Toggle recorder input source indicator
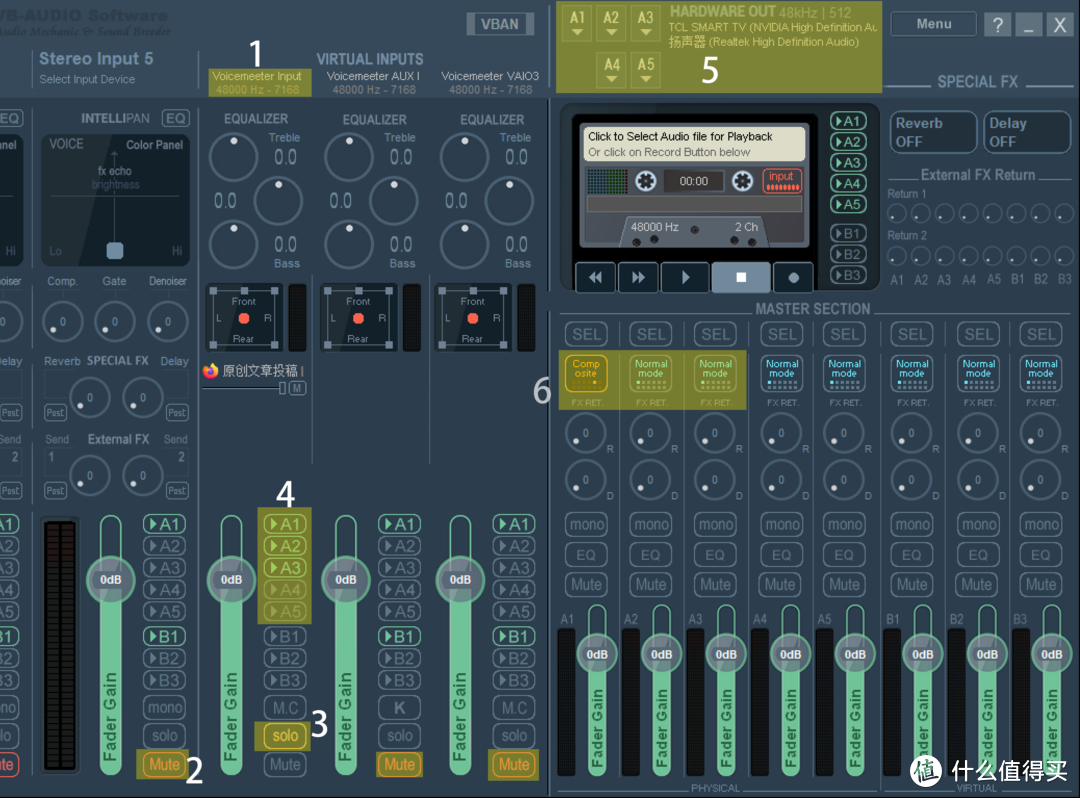The width and height of the screenshot is (1080, 798). 782,180
